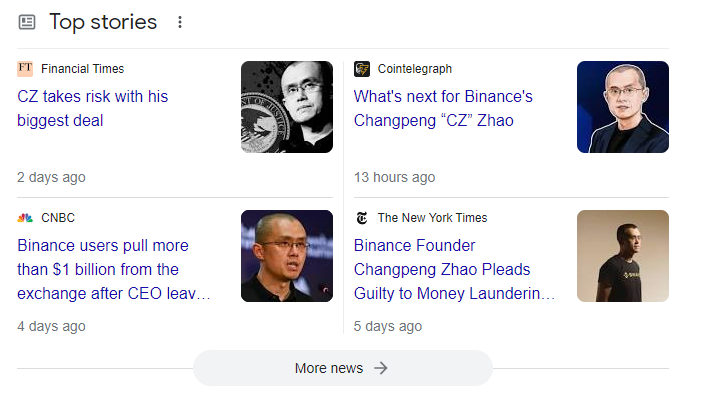Open 'CZ takes risk with his biggest deal'

92,108
